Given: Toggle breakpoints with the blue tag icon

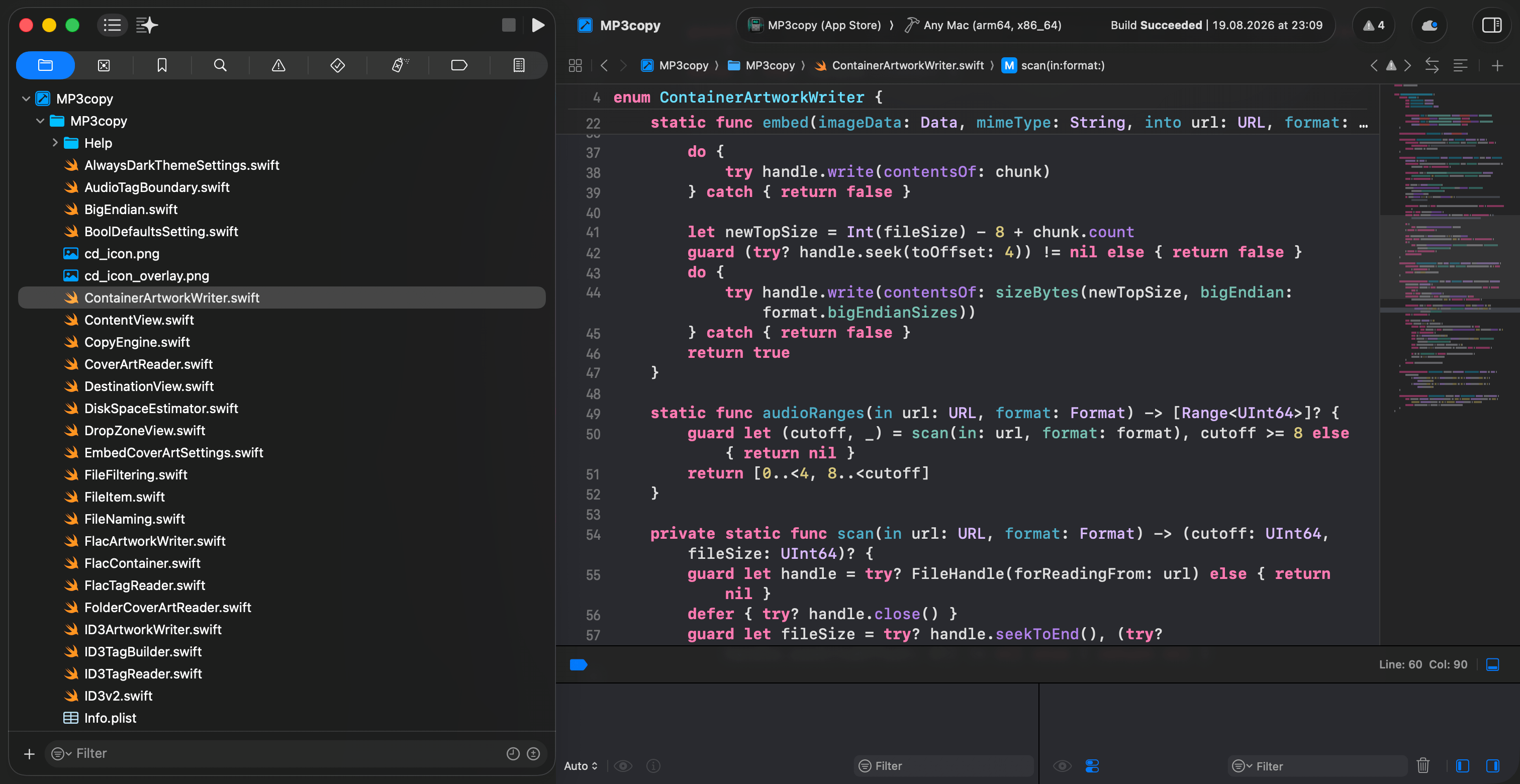Looking at the screenshot, I should point(578,665).
